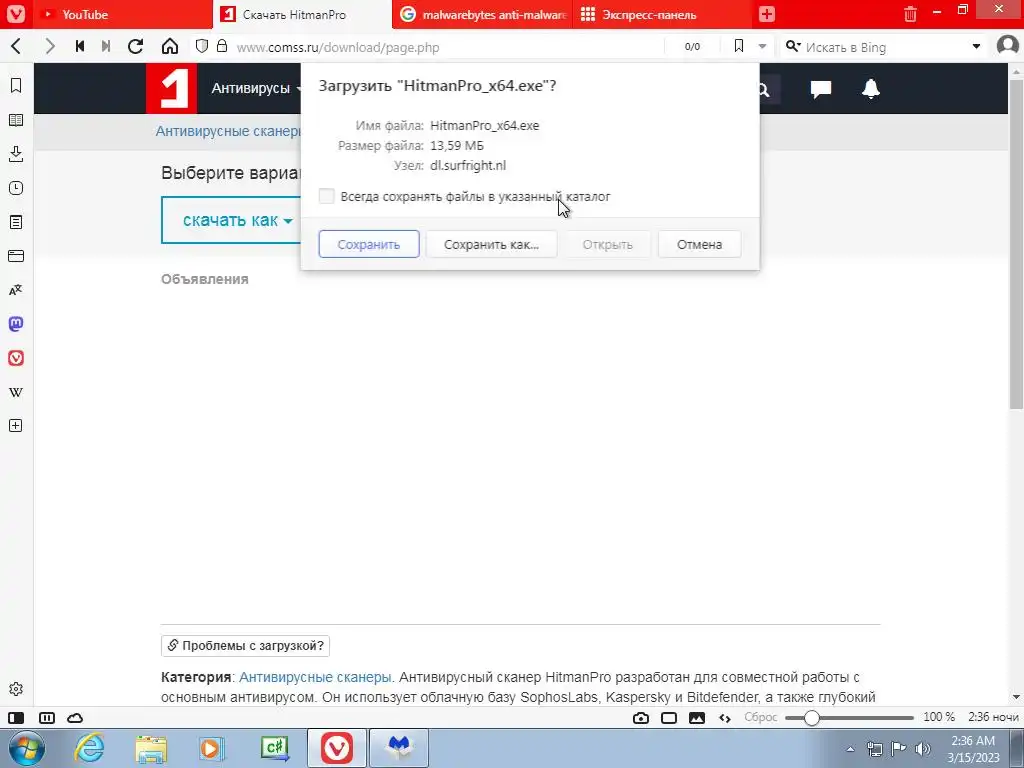Toggle images display in status bar
This screenshot has width=1024, height=768.
click(x=697, y=718)
